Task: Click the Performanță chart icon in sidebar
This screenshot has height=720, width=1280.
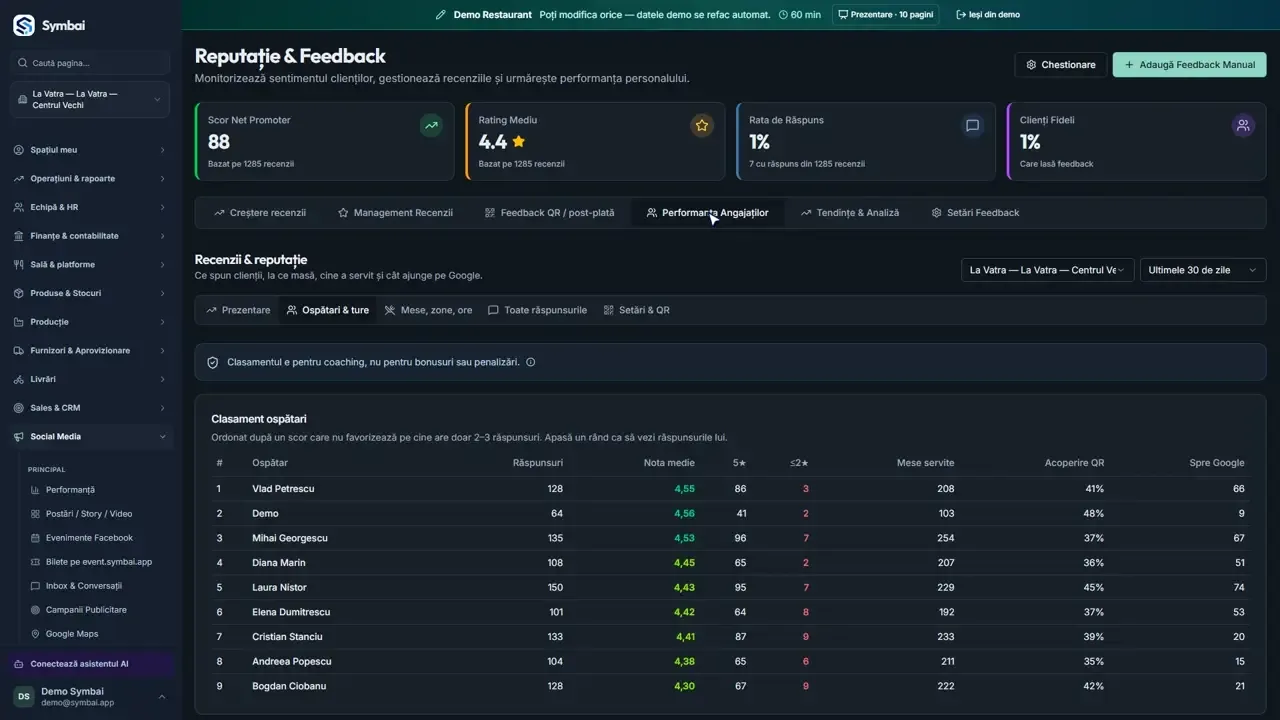Action: coord(36,490)
